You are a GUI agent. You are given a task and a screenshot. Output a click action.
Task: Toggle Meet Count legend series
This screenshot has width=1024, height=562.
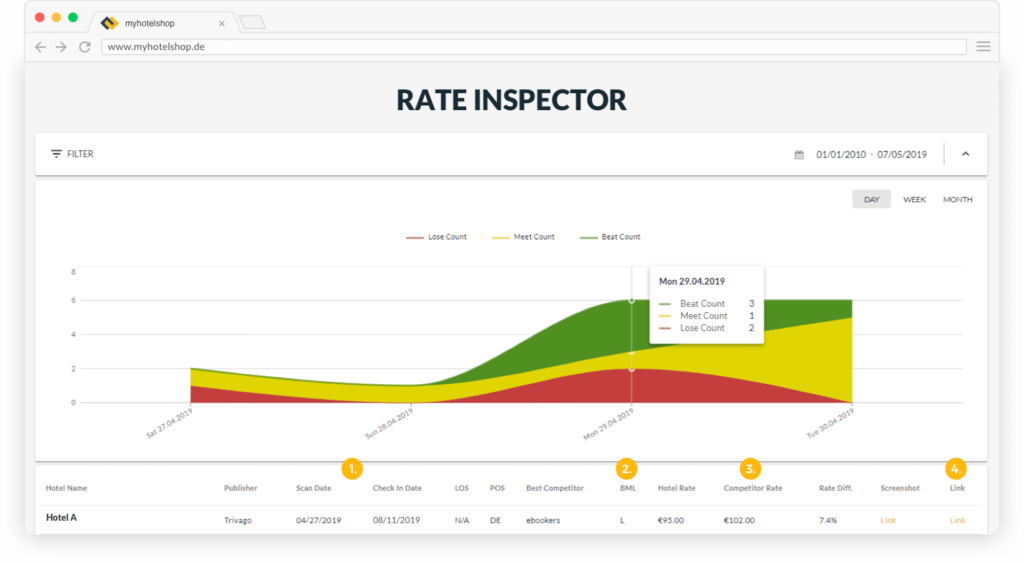click(524, 237)
